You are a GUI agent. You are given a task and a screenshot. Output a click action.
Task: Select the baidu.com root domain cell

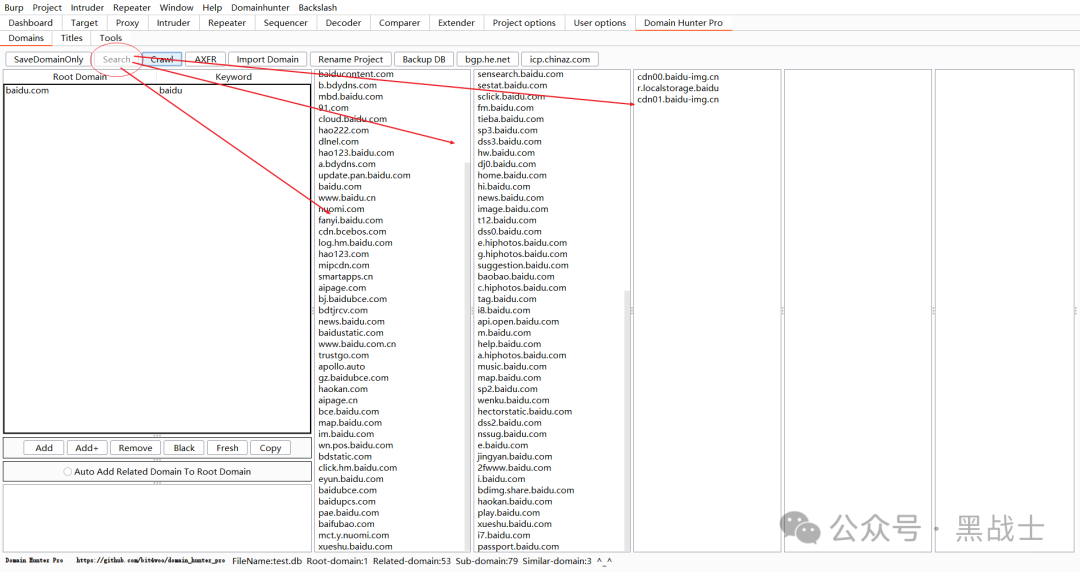coord(81,90)
